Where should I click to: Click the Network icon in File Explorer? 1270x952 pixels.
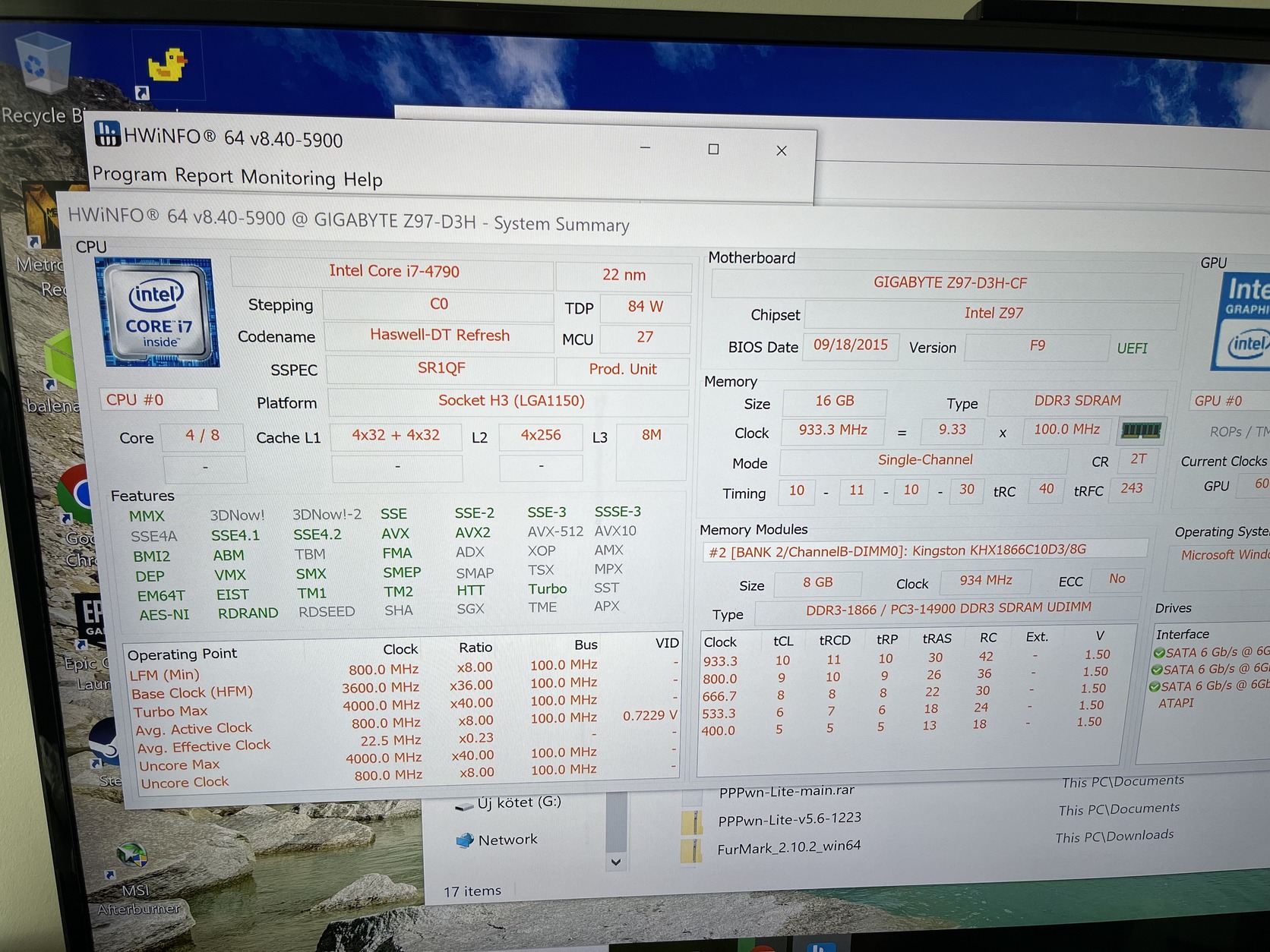tap(465, 840)
